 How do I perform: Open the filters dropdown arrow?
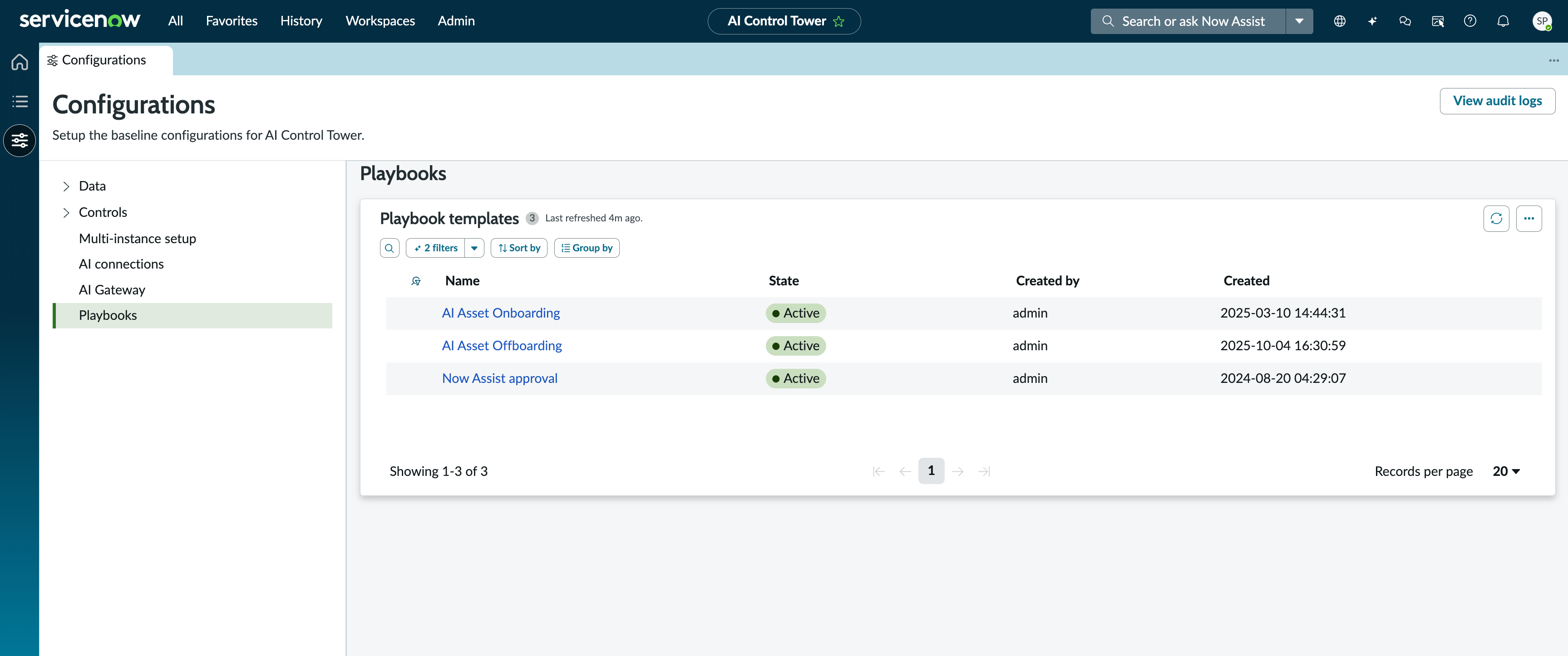pos(474,248)
